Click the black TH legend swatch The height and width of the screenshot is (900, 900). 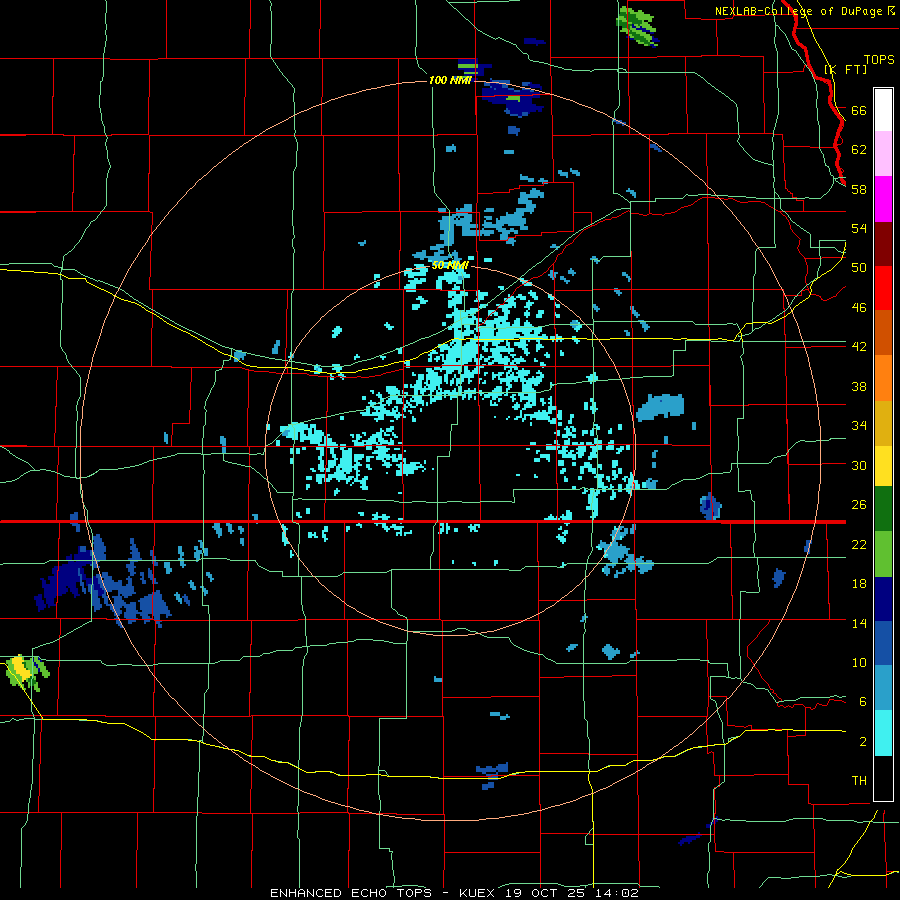click(x=883, y=778)
